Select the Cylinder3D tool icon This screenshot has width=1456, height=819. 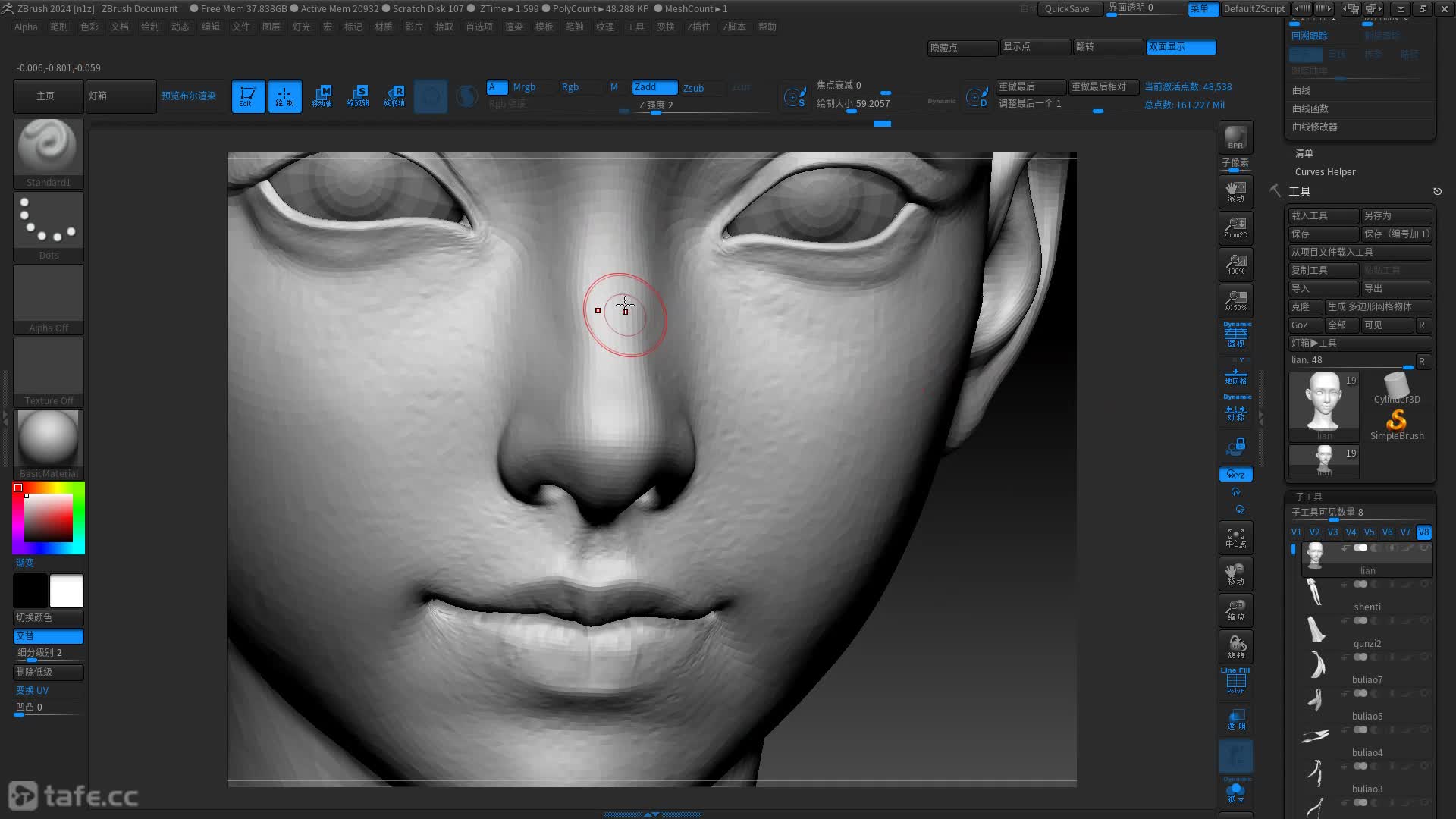coord(1397,388)
